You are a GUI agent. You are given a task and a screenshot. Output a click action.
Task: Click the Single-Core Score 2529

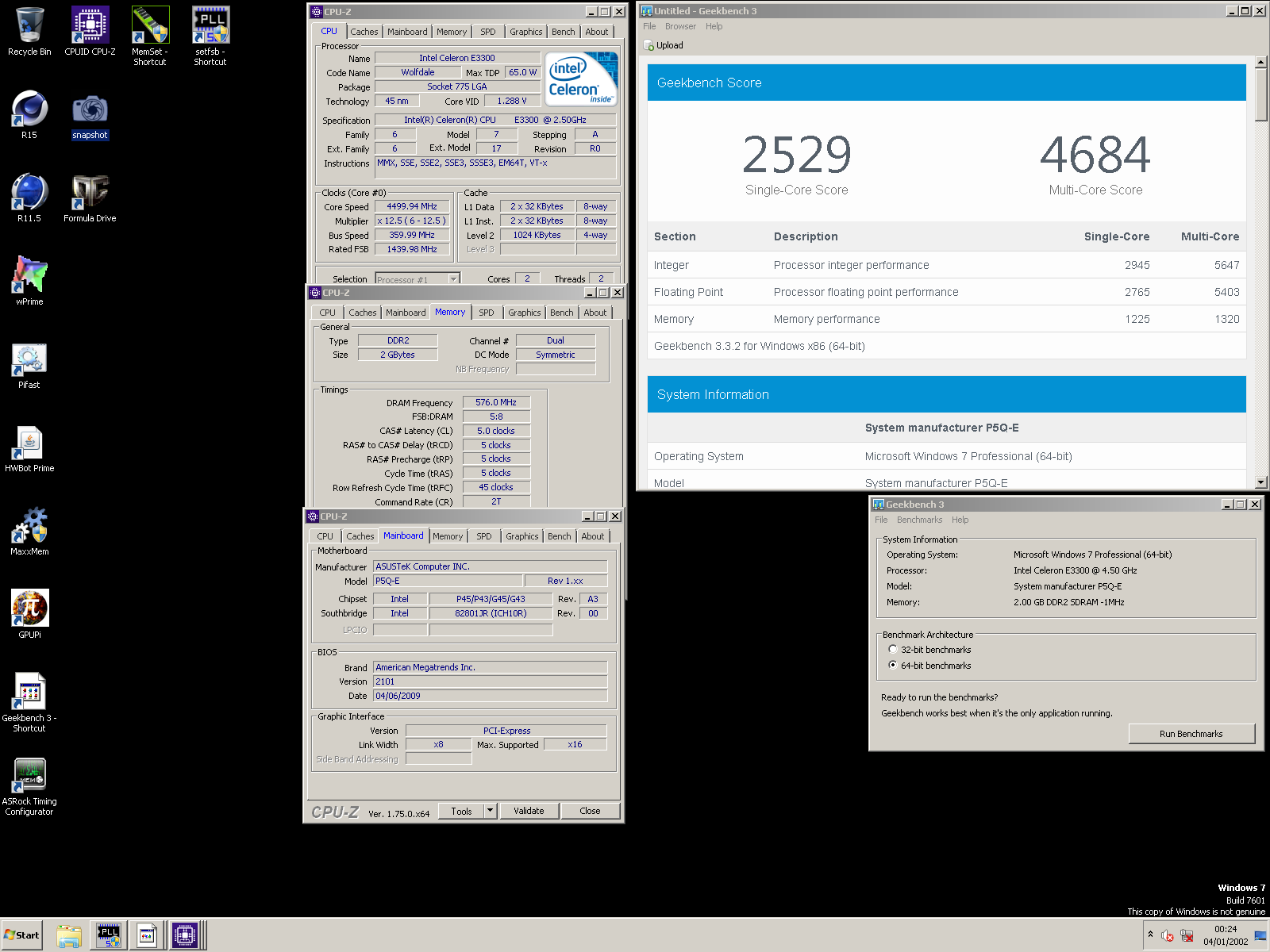pyautogui.click(x=797, y=155)
